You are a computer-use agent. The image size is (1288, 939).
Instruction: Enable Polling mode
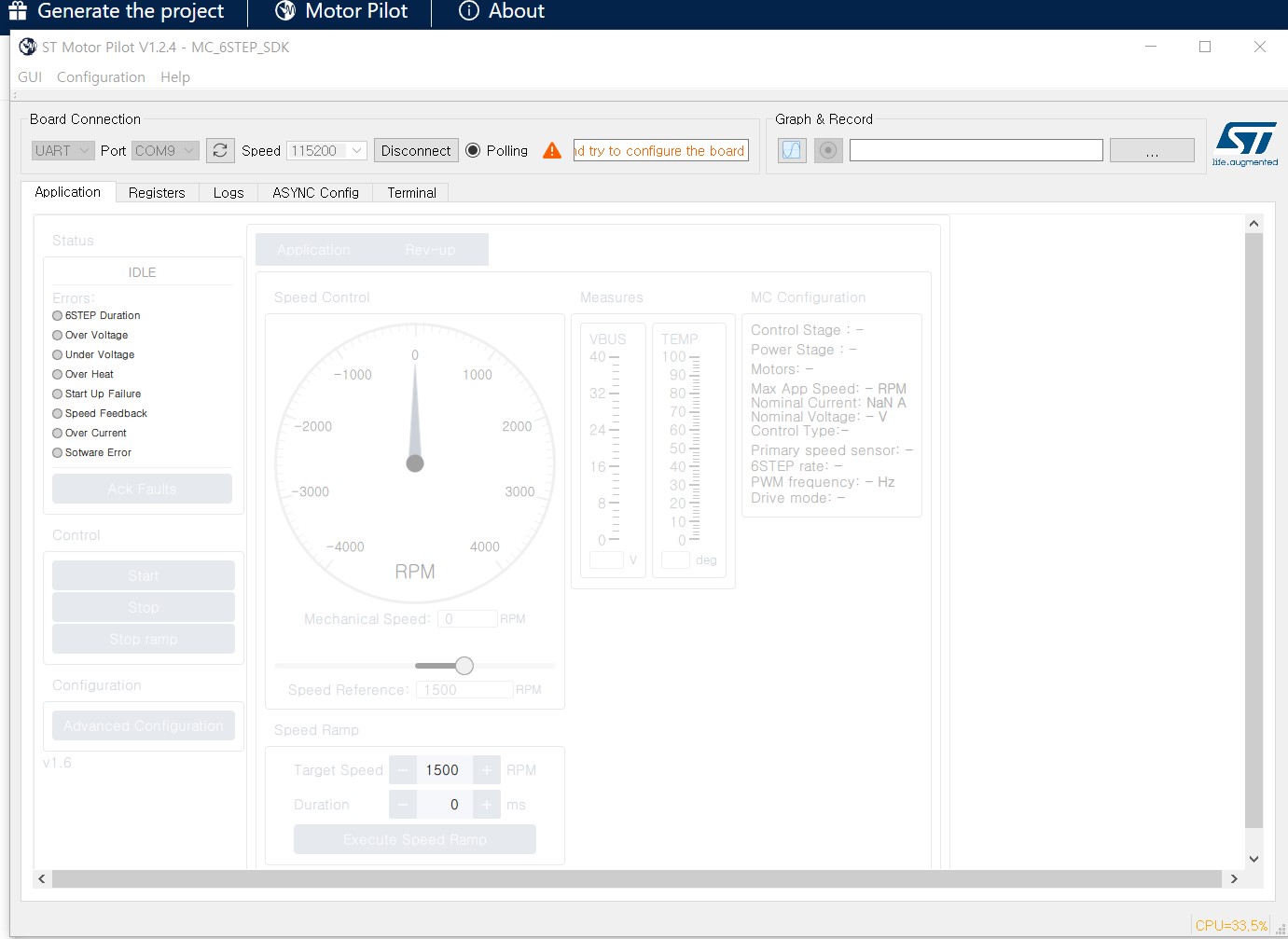tap(474, 150)
